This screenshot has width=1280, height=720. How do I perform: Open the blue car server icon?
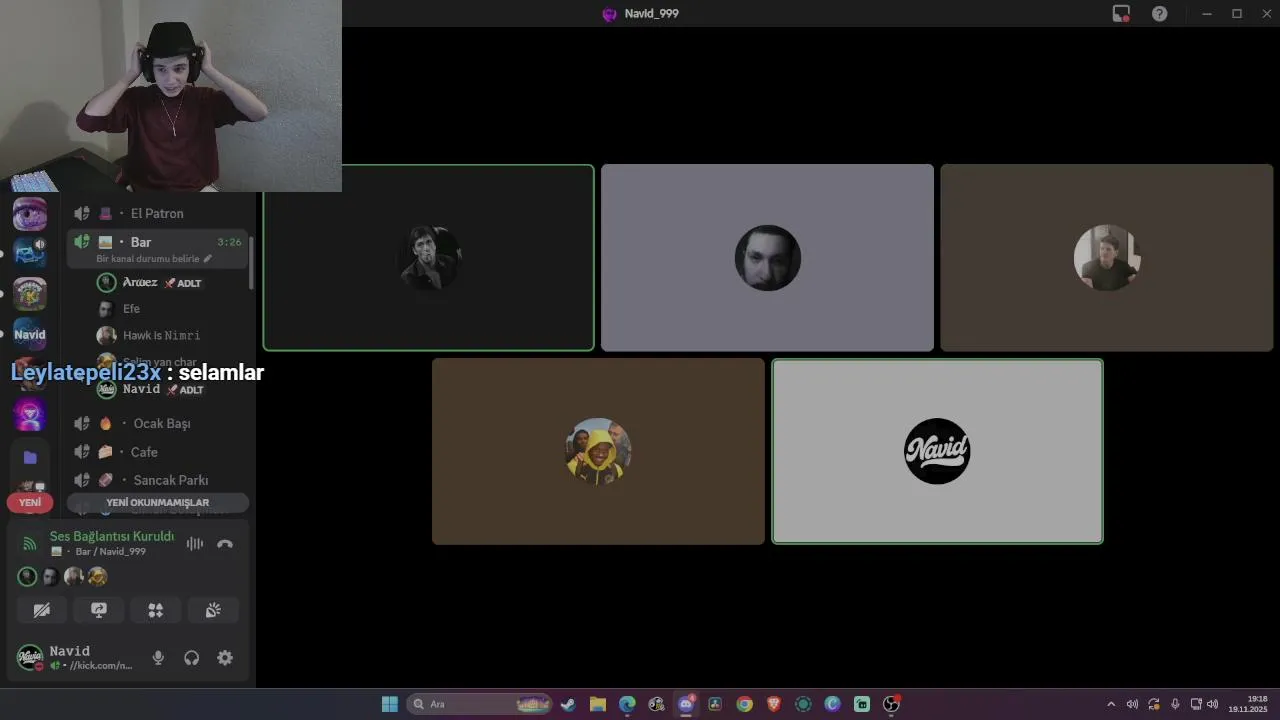coord(29,253)
